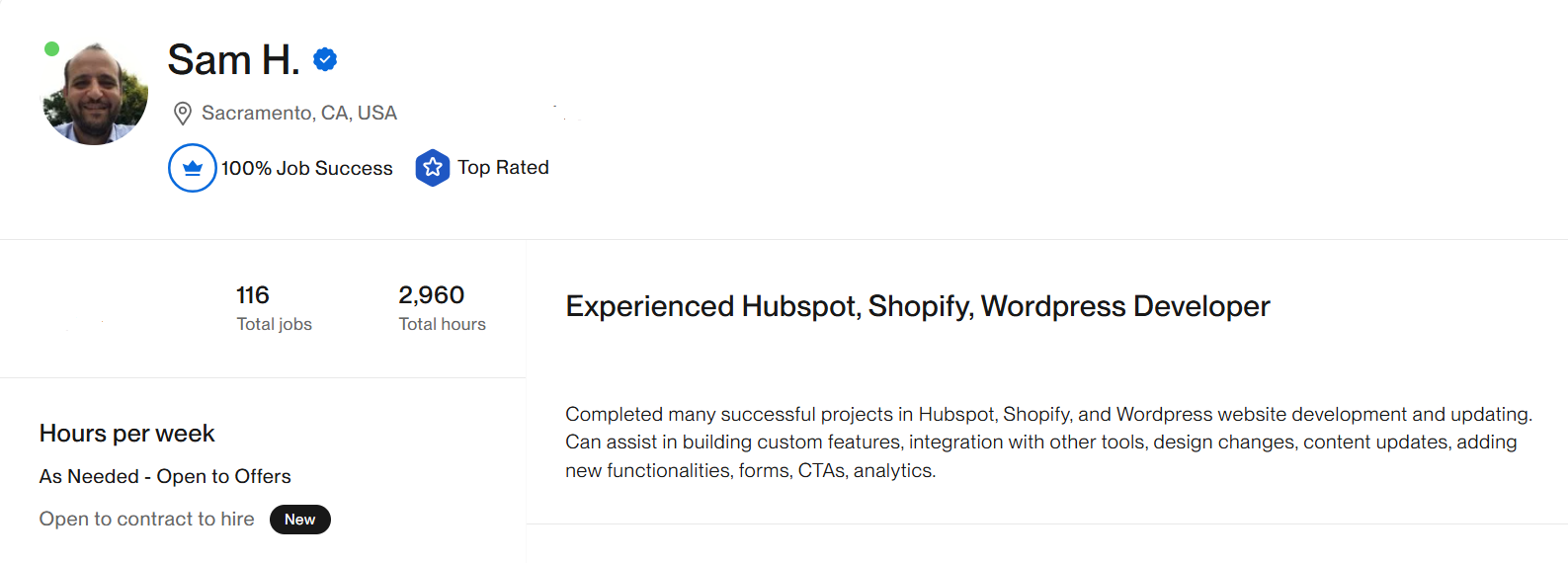The height and width of the screenshot is (563, 1568).
Task: Click the green online status dot
Action: point(52,48)
